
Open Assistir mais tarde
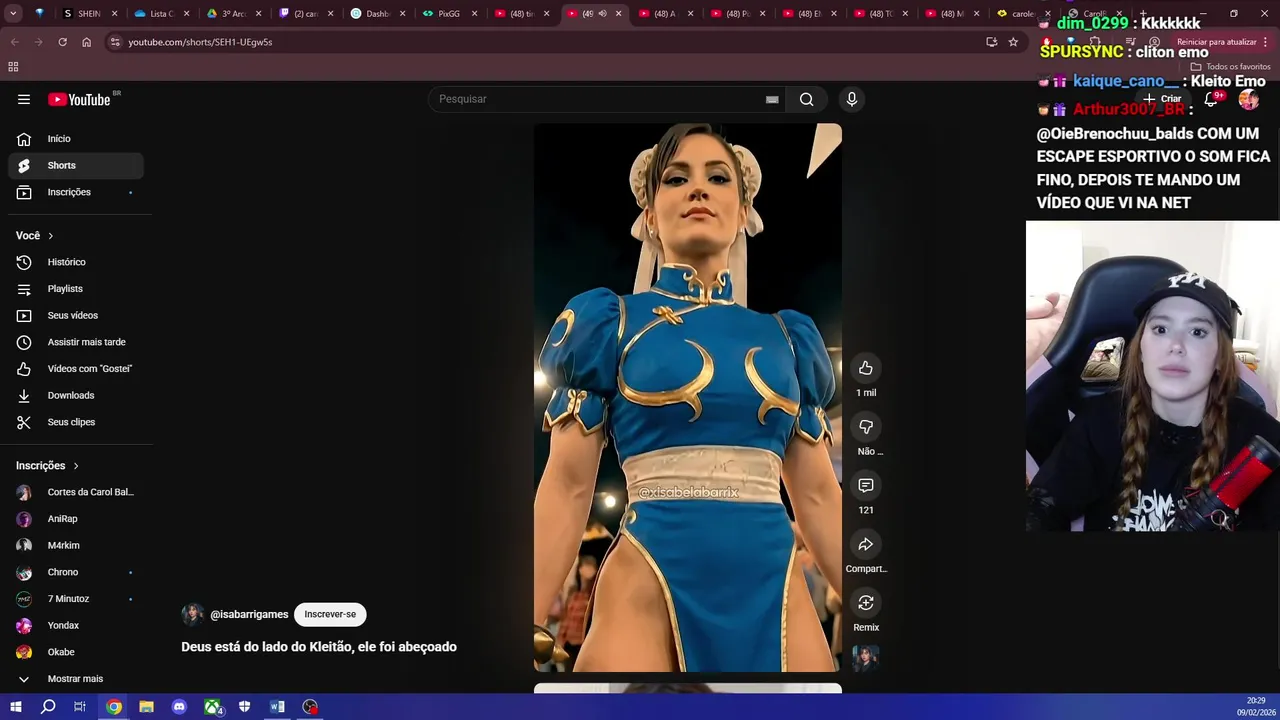(76, 342)
